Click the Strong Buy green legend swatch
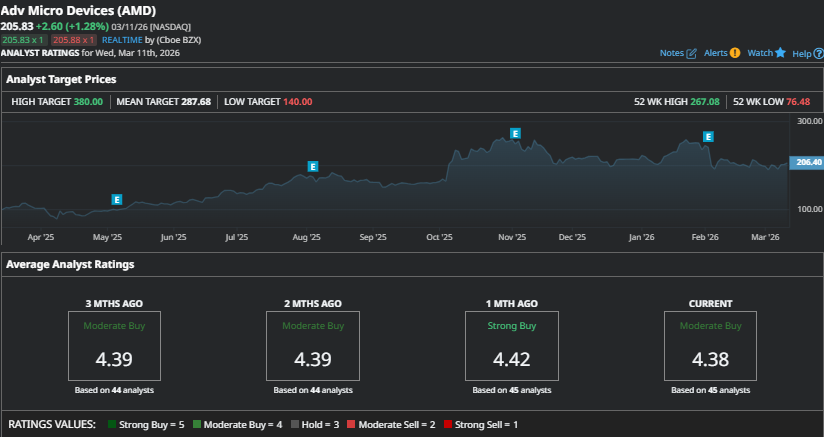This screenshot has width=824, height=437. [112, 425]
